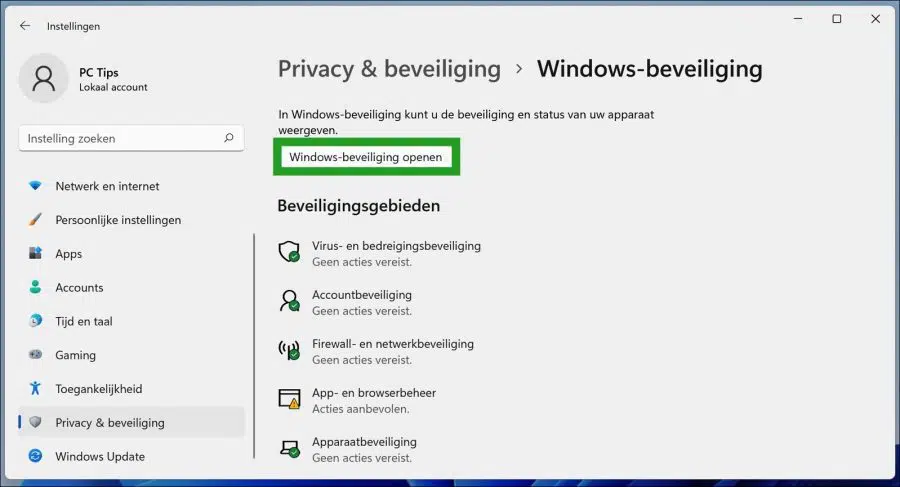Click the Accounts person icon
Viewport: 900px width, 487px height.
[x=35, y=287]
